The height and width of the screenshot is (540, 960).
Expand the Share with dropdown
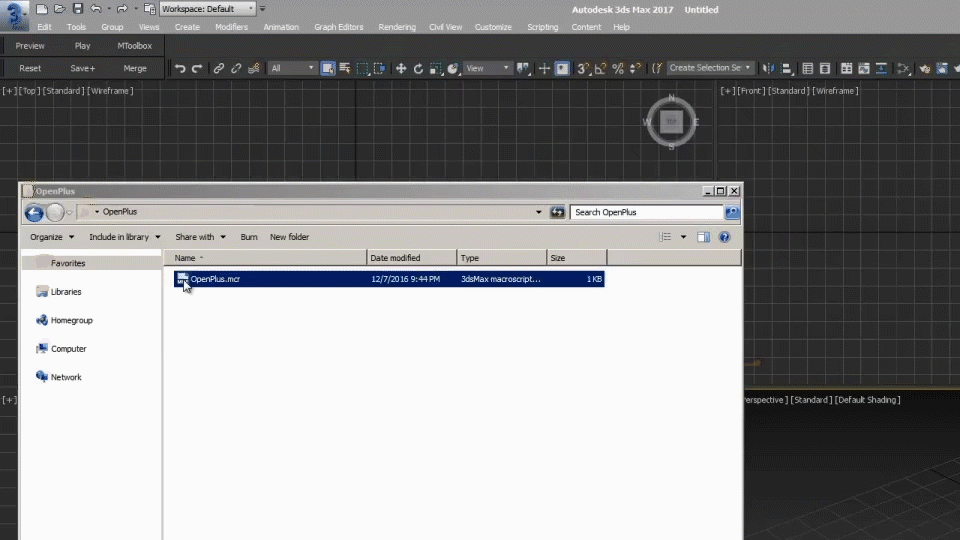200,237
